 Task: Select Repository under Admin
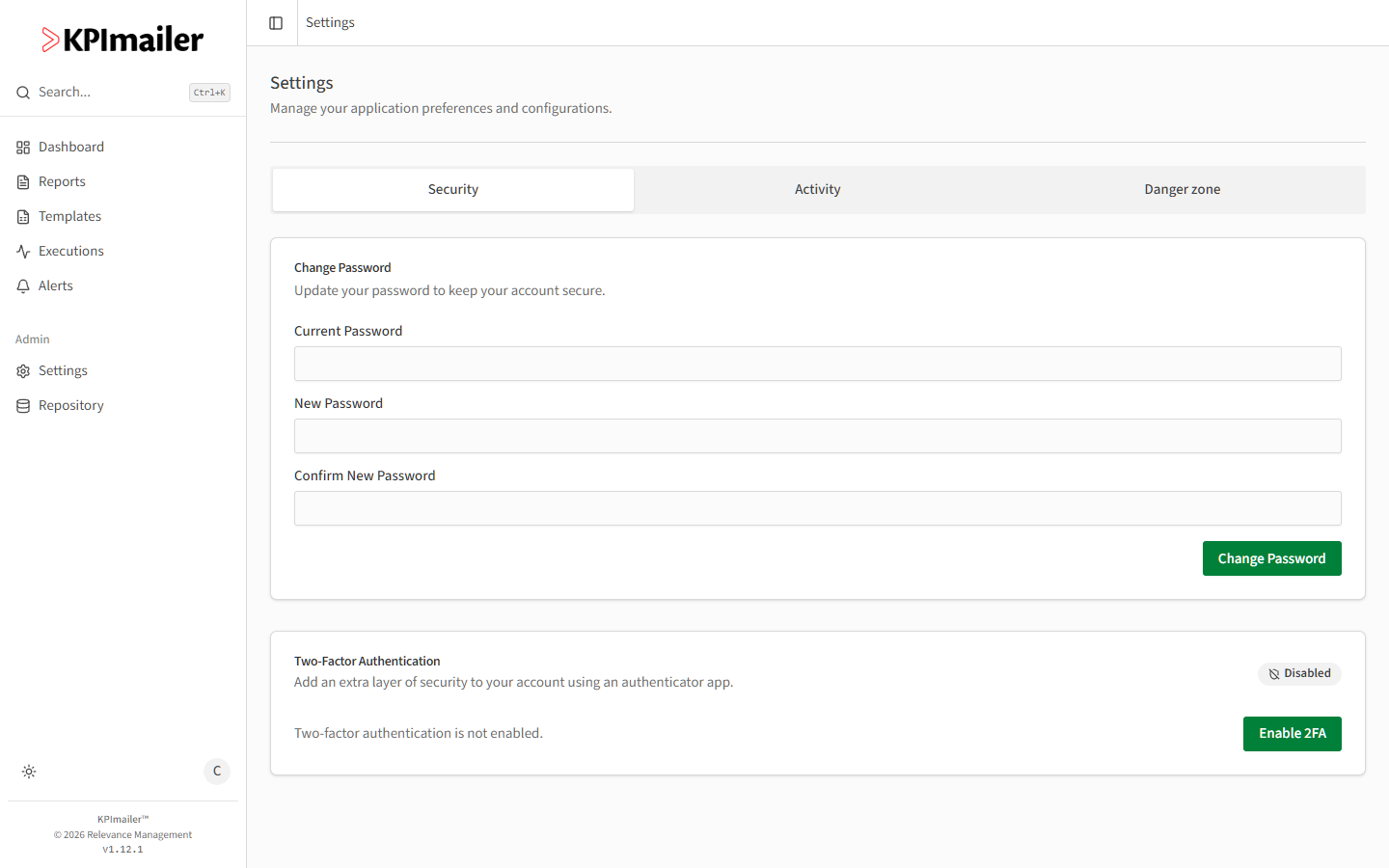click(123, 406)
